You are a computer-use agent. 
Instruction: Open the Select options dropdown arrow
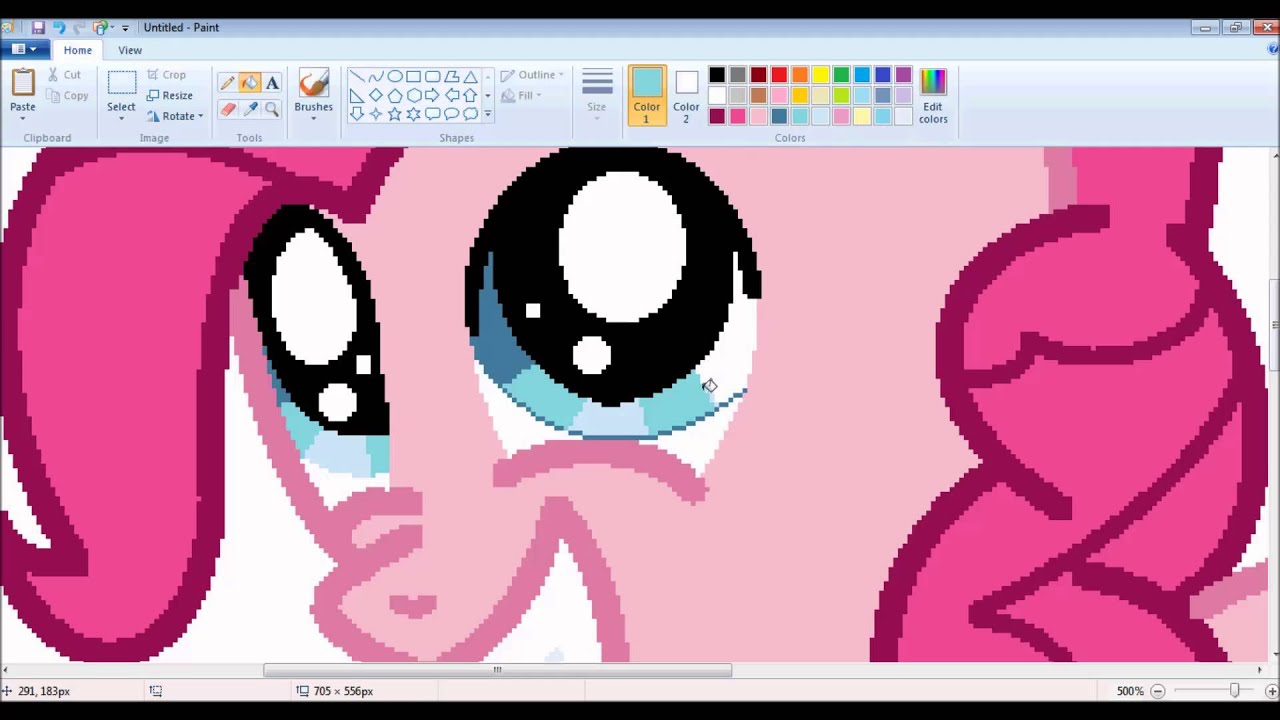121,119
